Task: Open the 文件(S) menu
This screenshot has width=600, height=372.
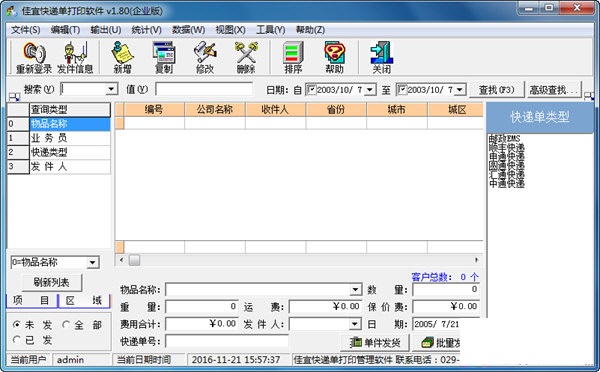Action: (x=26, y=30)
